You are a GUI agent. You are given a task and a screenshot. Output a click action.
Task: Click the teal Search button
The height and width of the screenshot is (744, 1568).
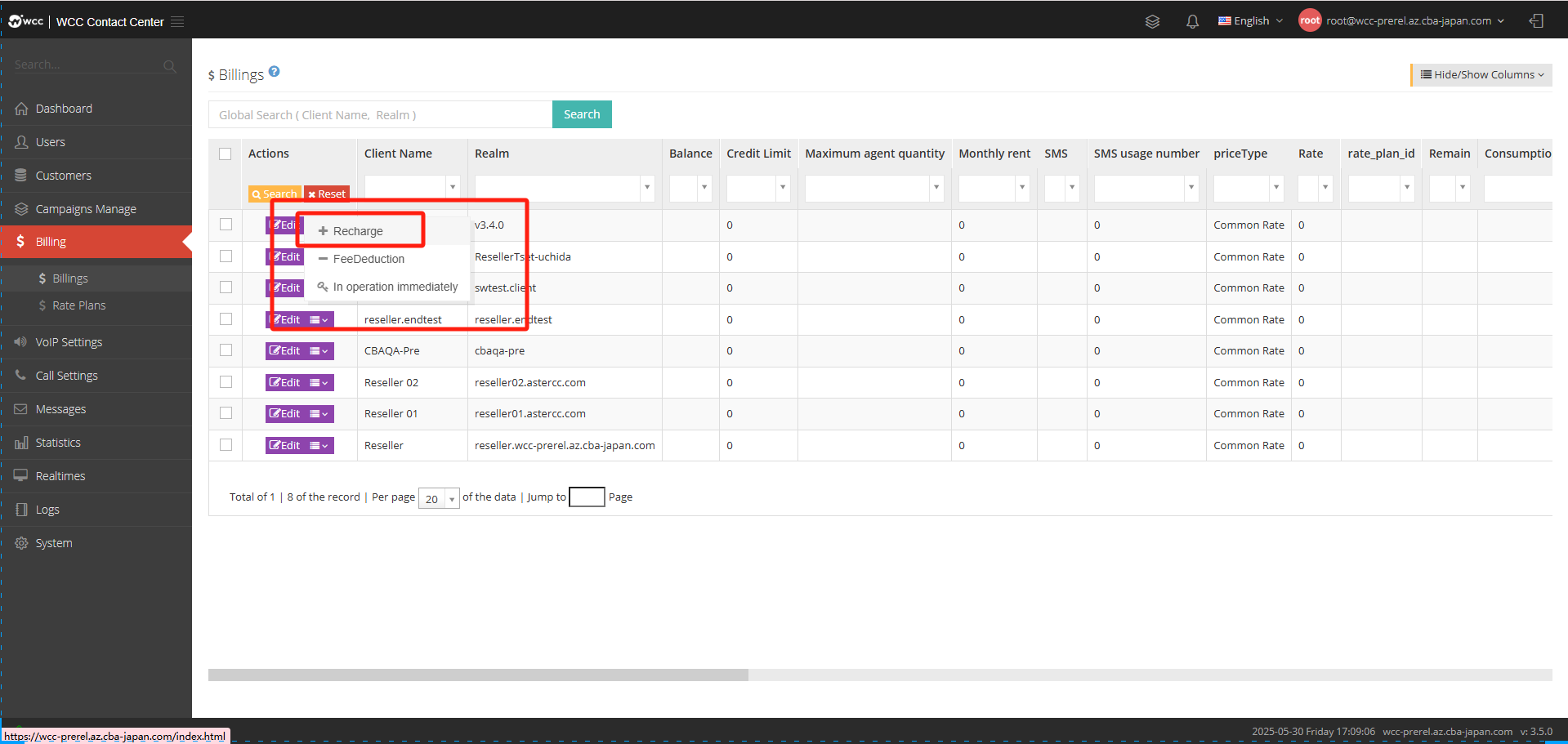click(582, 114)
